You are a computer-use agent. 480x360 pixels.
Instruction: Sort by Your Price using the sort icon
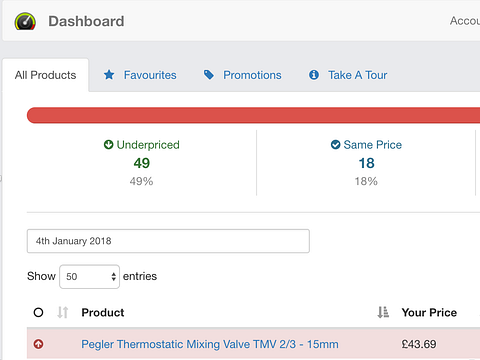tap(383, 312)
